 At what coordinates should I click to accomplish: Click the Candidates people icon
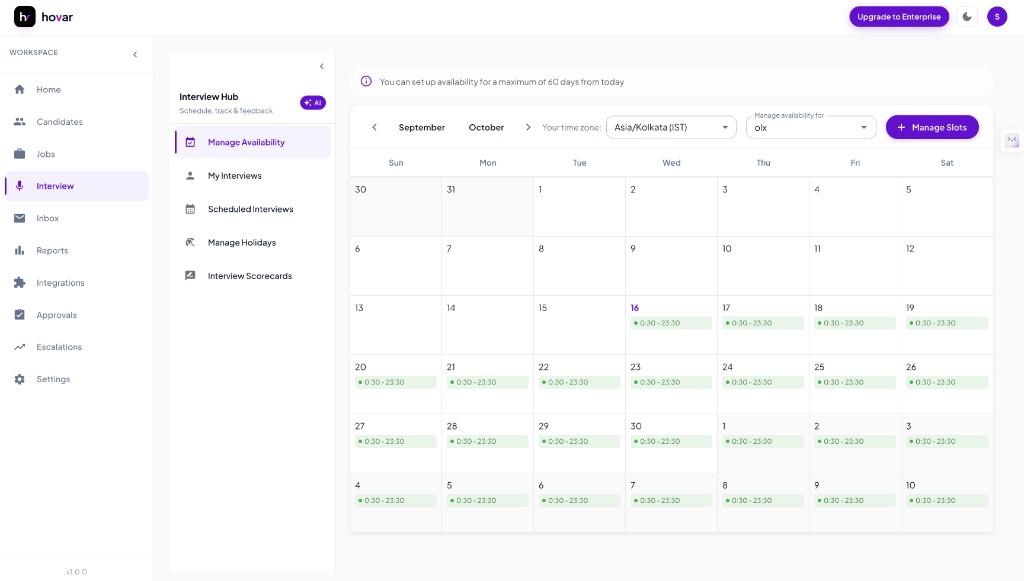coord(20,121)
